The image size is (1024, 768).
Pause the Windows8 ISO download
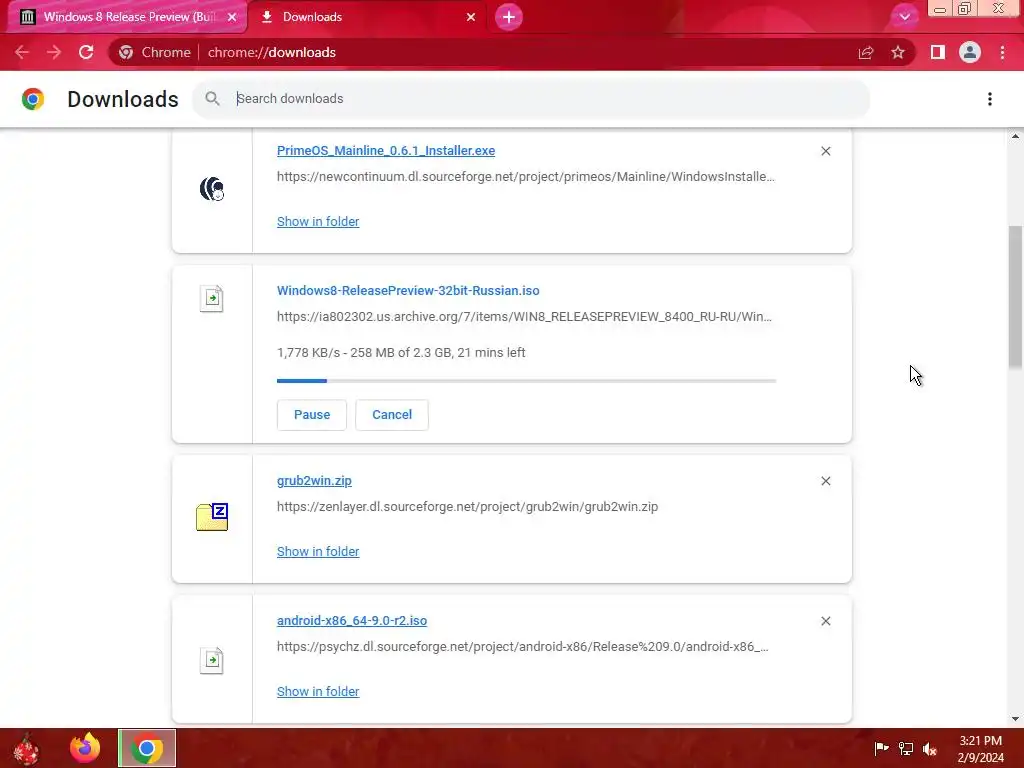(312, 415)
